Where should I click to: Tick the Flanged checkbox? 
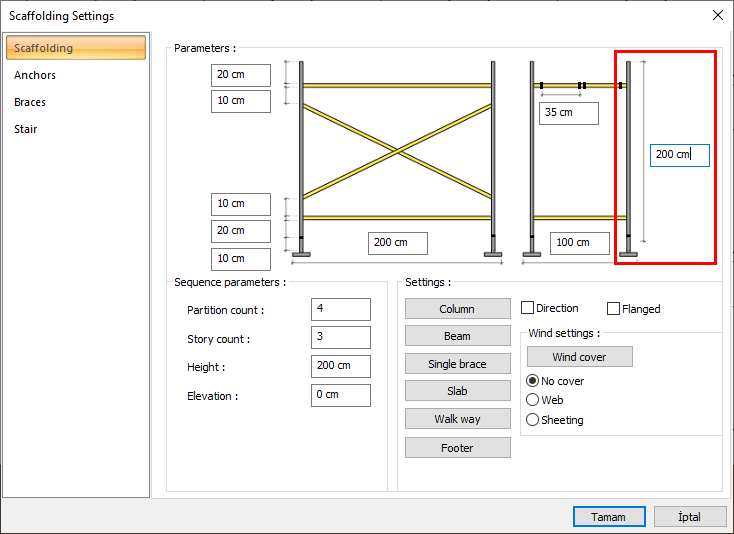coord(614,309)
